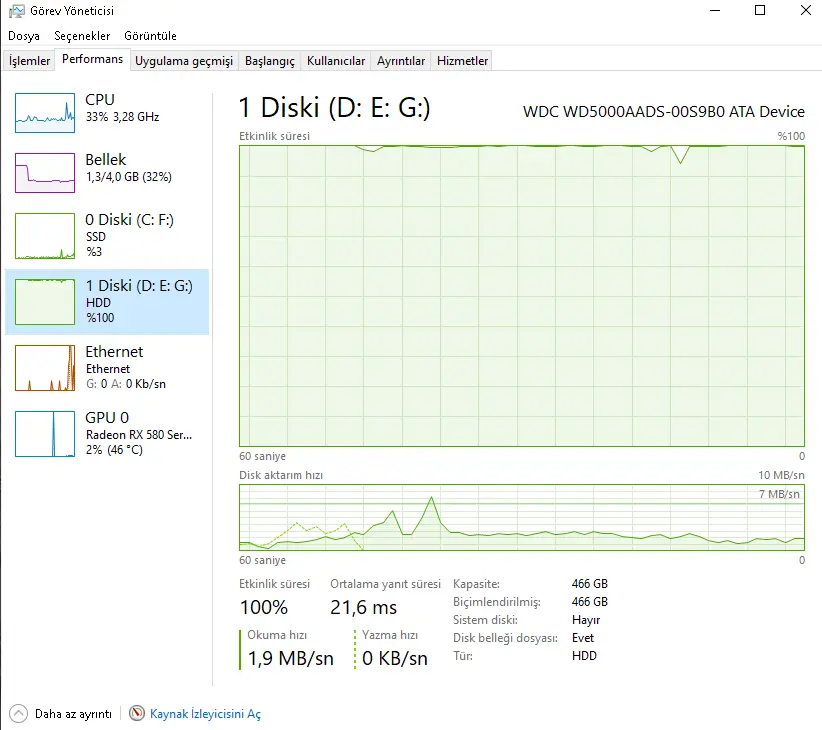Click the Disk aktarım hızı graph
Viewport: 822px width, 730px height.
(x=522, y=517)
